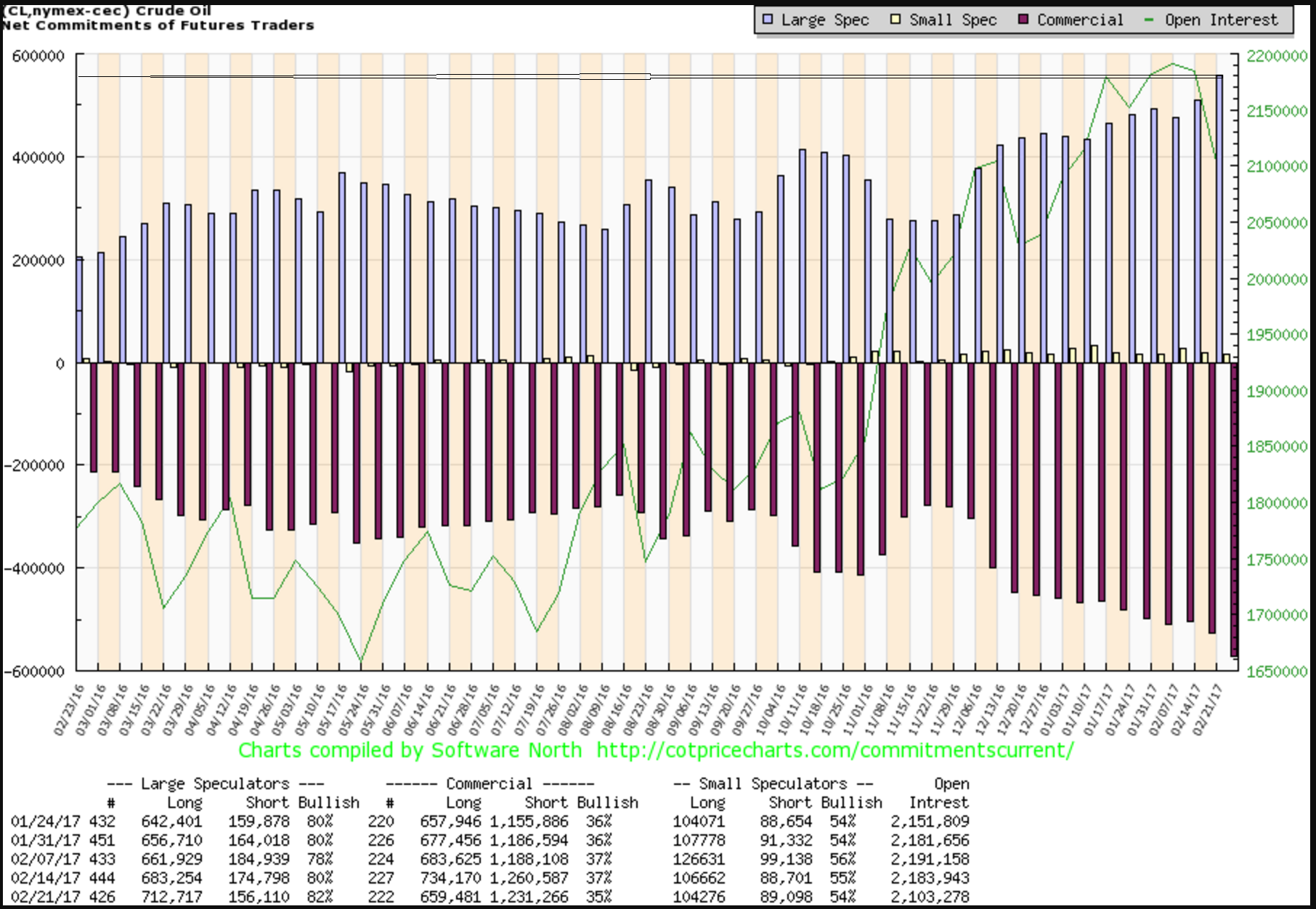Click the 1650000 label on the right axis

(1278, 672)
